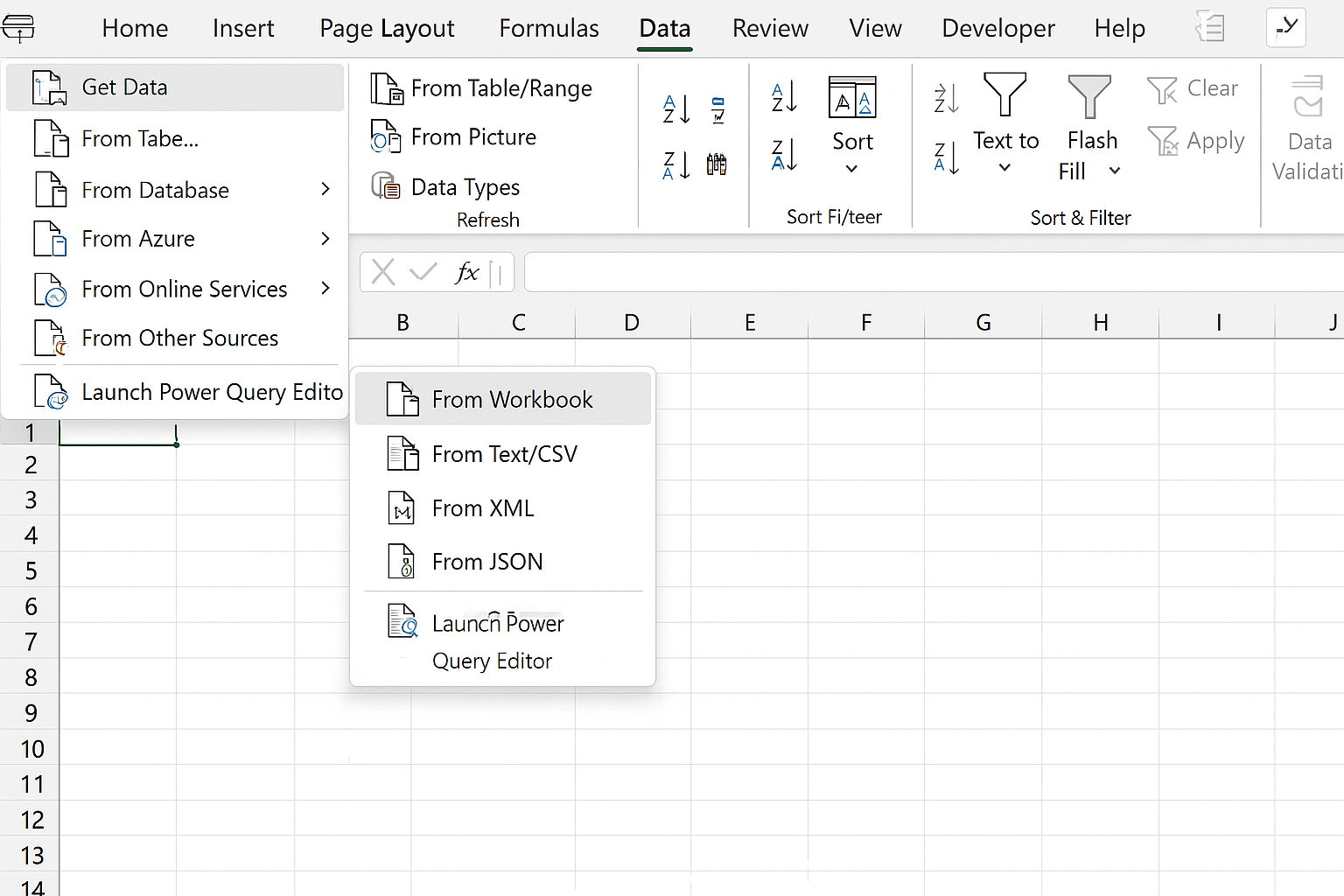Select row 5 header
1344x896 pixels.
coord(31,571)
